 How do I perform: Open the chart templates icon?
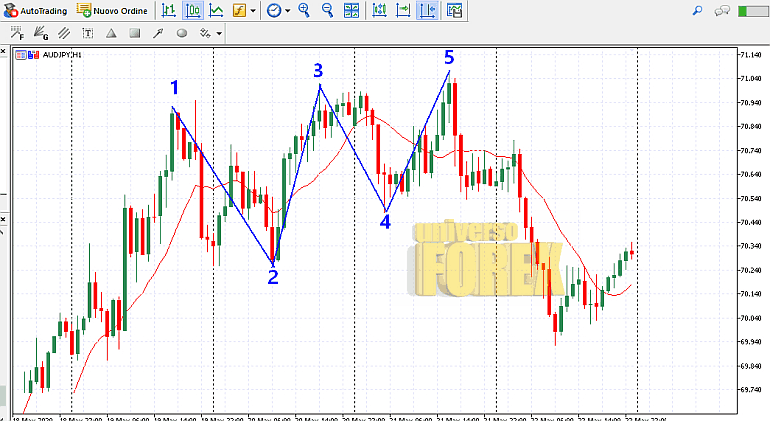tap(455, 11)
